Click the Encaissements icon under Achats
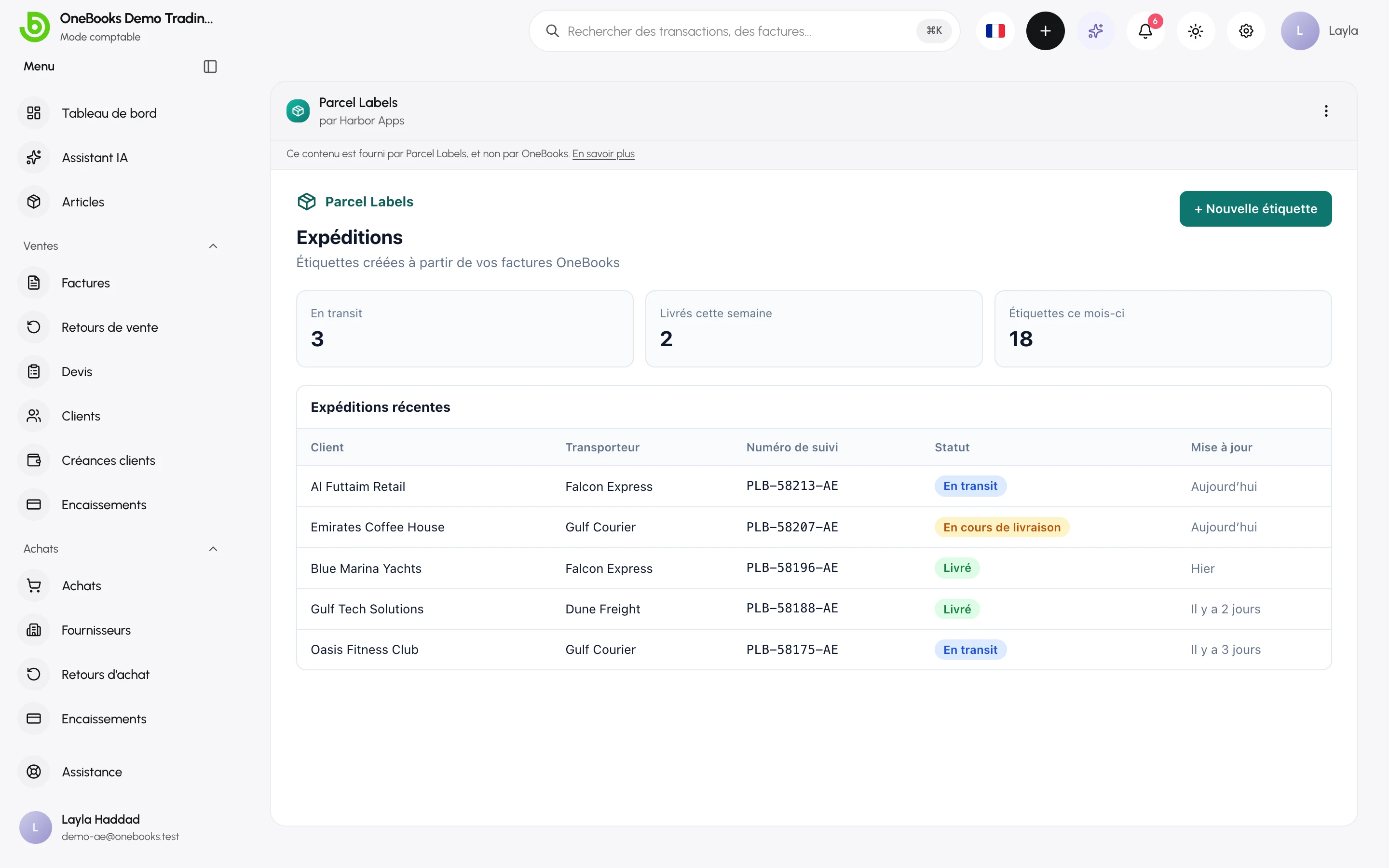1389x868 pixels. pyautogui.click(x=34, y=719)
